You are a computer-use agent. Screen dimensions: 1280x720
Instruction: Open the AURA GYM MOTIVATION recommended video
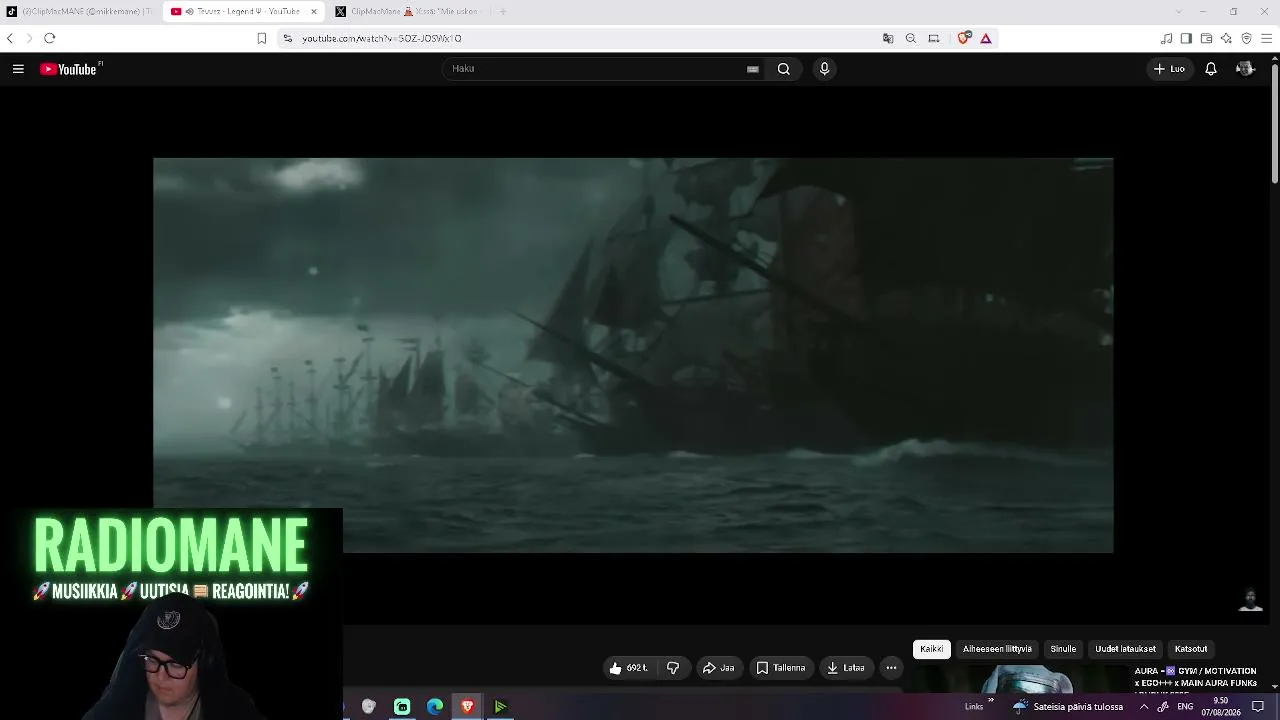pos(1196,677)
